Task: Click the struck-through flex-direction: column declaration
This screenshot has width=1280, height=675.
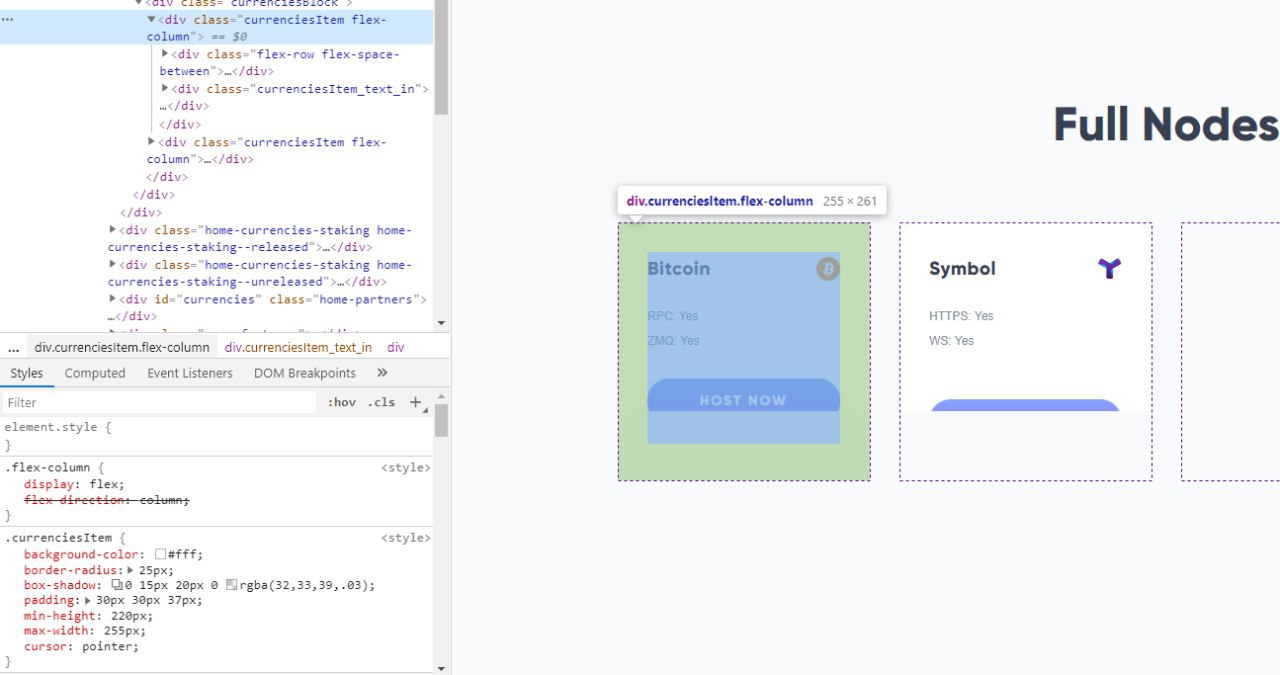Action: (x=106, y=499)
